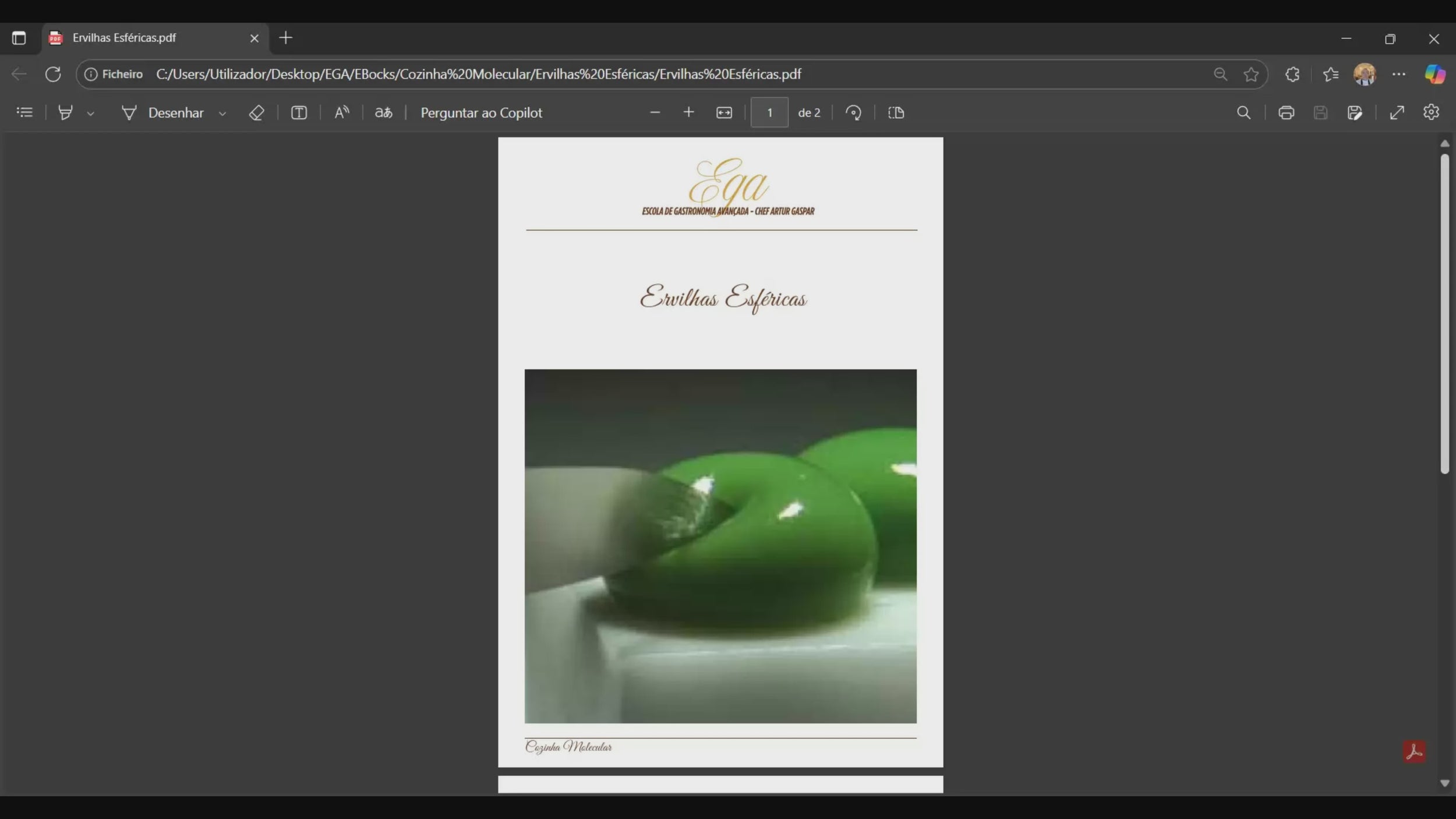1456x819 pixels.
Task: Click the vertical scrollbar thumb
Action: pos(1444,315)
